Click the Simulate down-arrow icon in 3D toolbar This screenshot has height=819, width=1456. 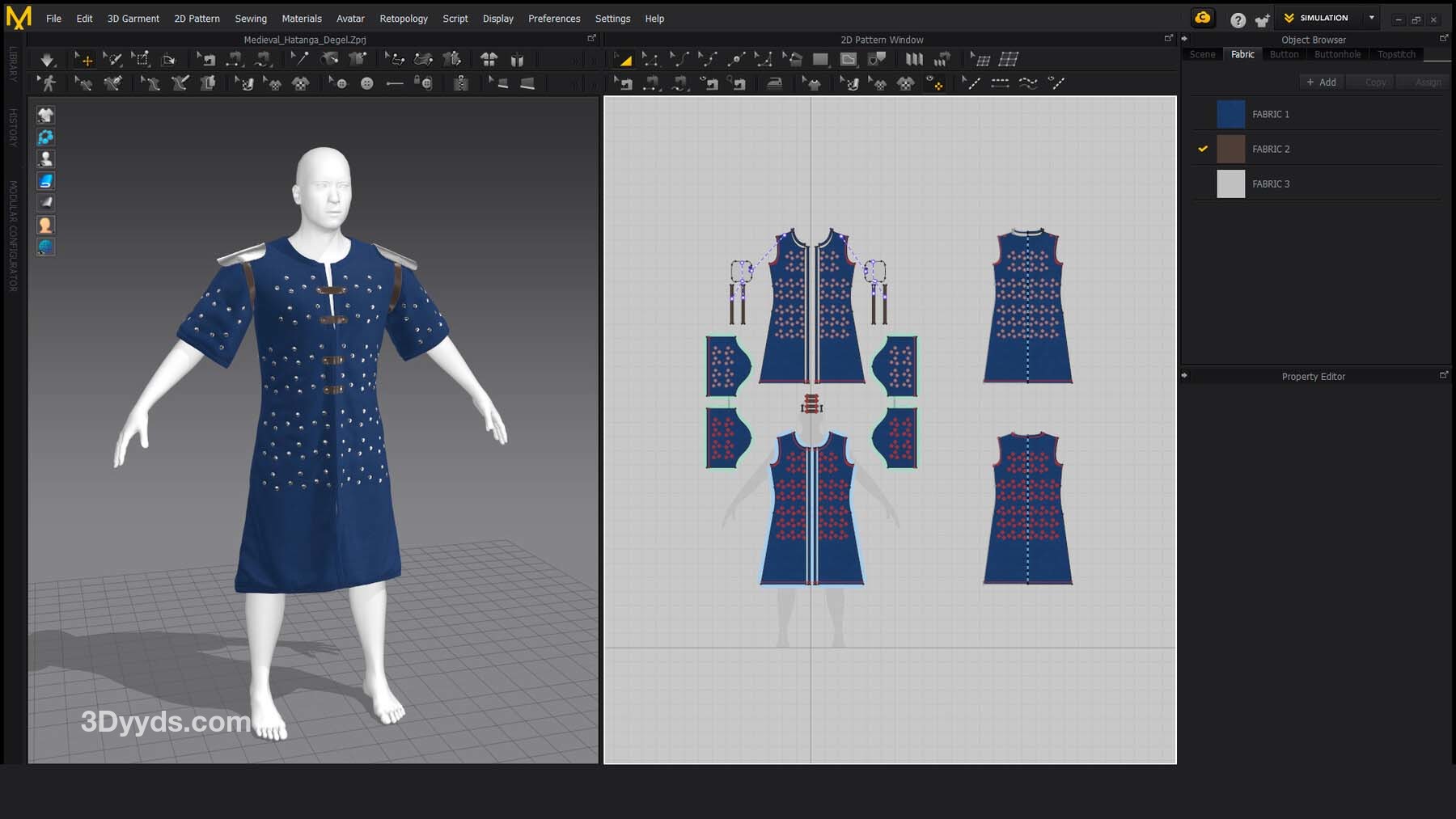click(47, 60)
